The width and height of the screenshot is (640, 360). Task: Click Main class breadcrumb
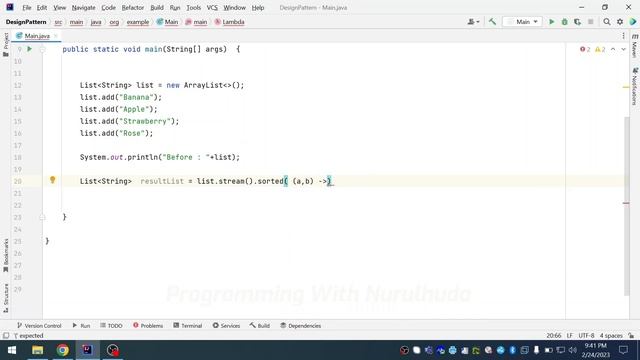168,22
